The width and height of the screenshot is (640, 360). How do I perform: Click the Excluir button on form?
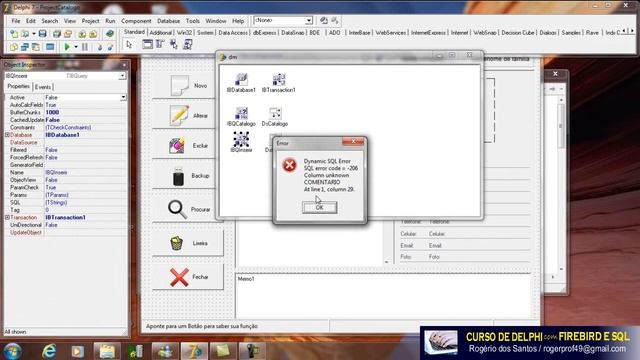(188, 145)
